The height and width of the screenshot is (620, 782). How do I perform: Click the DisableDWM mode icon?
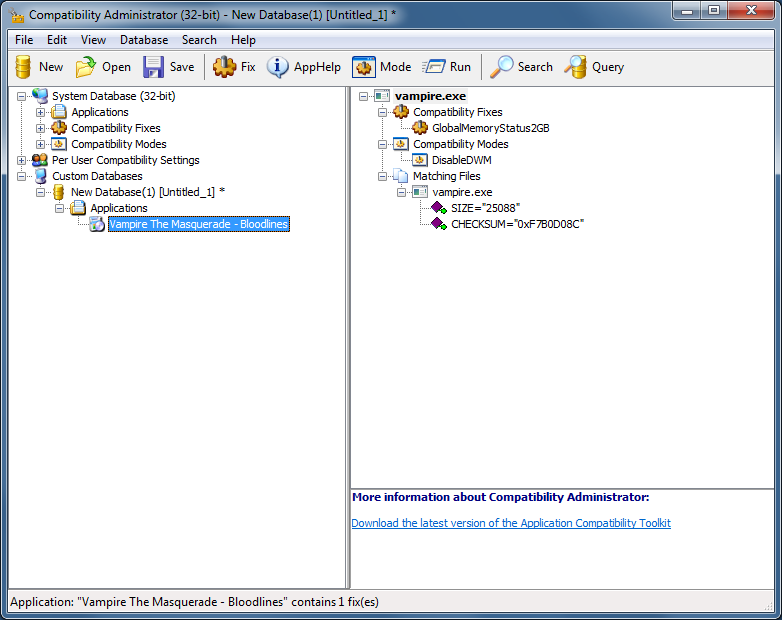point(419,160)
